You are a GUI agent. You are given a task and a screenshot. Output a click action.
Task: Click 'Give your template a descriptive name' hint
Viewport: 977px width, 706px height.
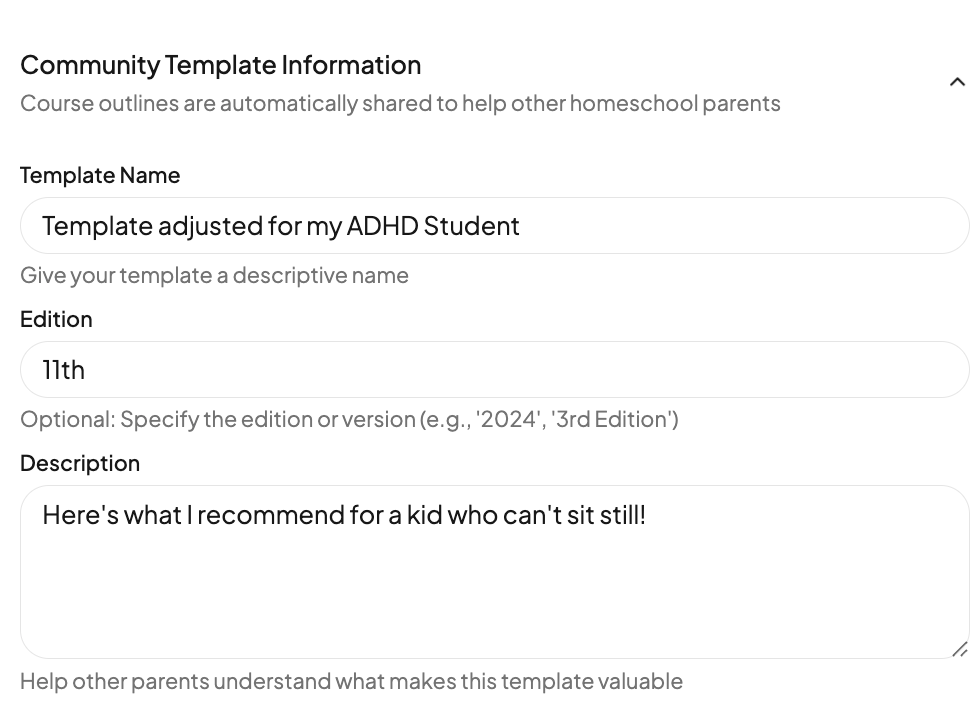[x=214, y=275]
